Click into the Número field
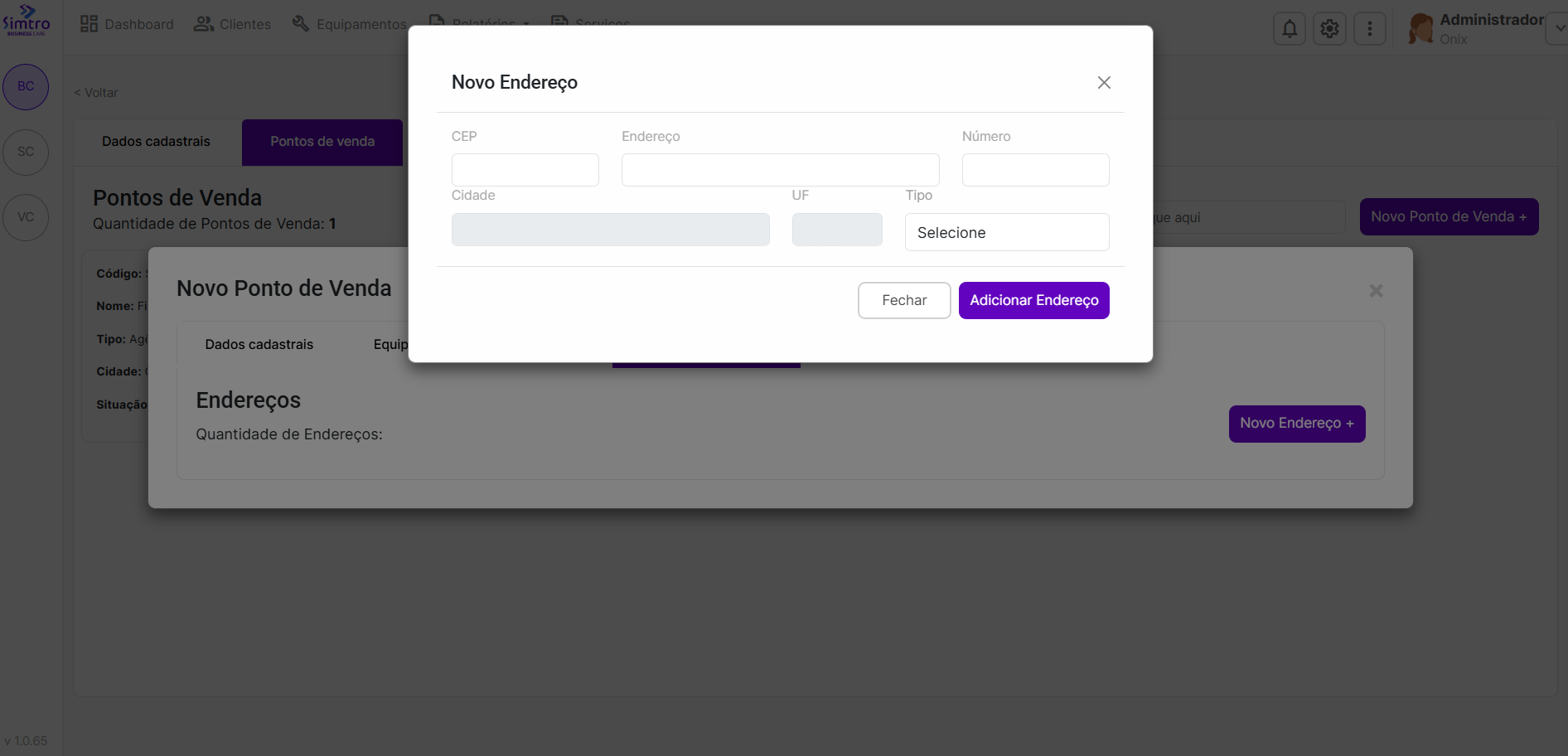 [1035, 170]
